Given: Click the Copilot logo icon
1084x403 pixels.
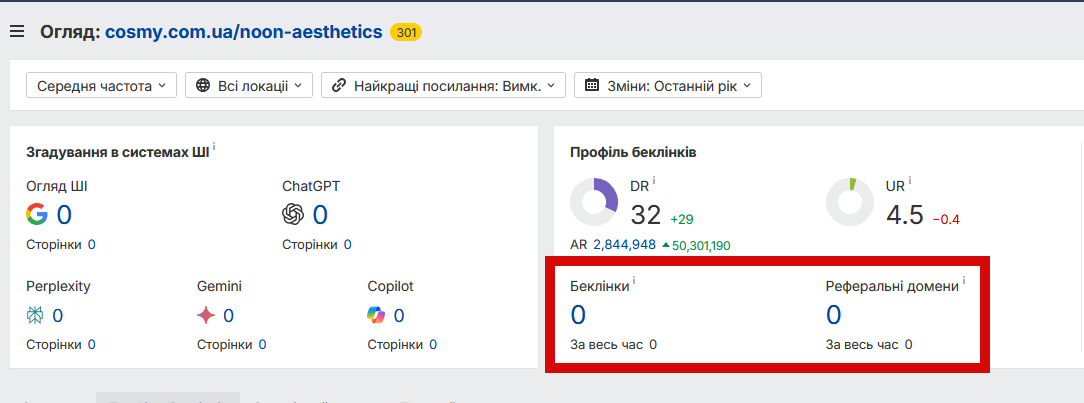Looking at the screenshot, I should (376, 316).
